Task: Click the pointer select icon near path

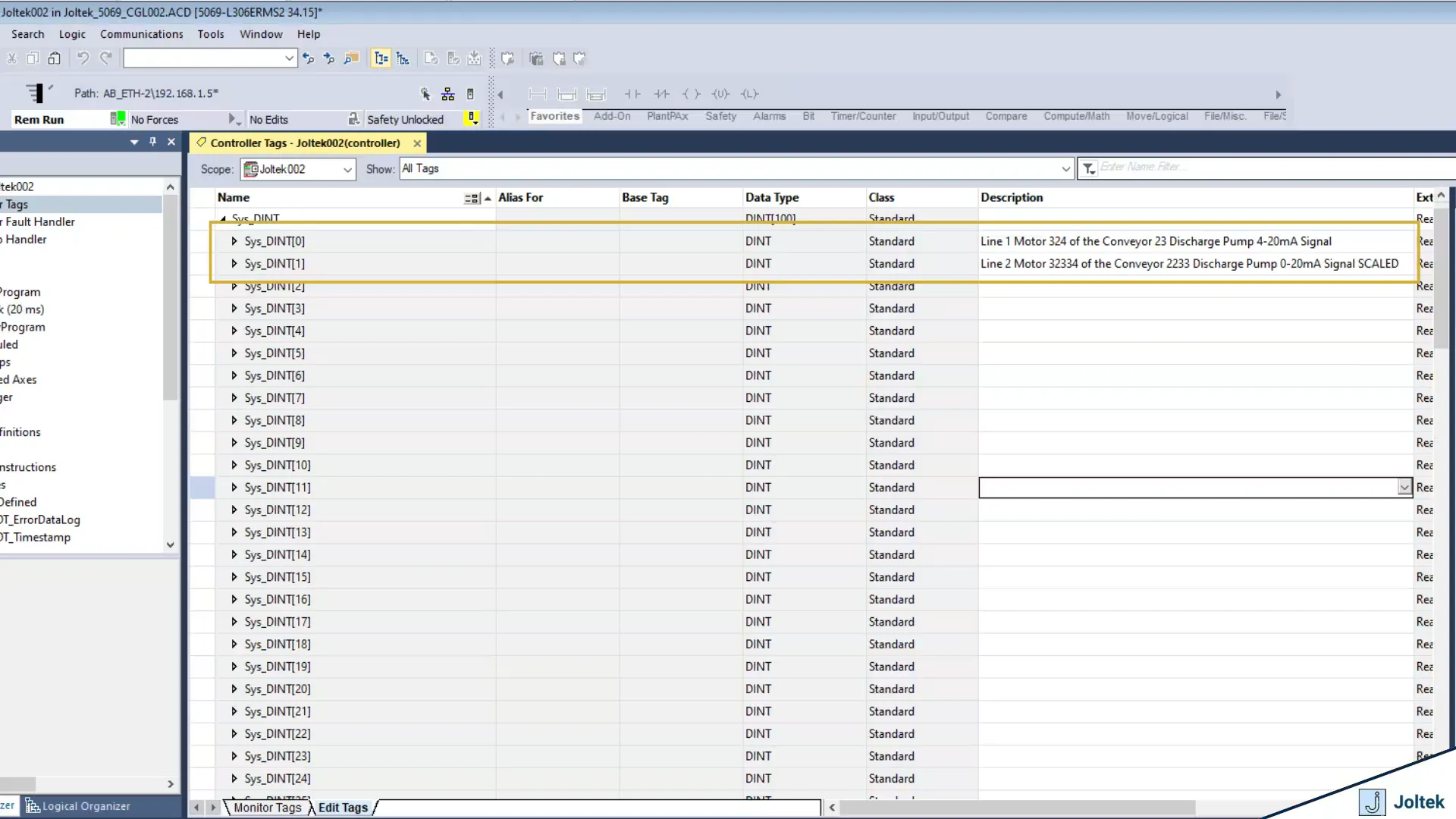Action: point(425,94)
